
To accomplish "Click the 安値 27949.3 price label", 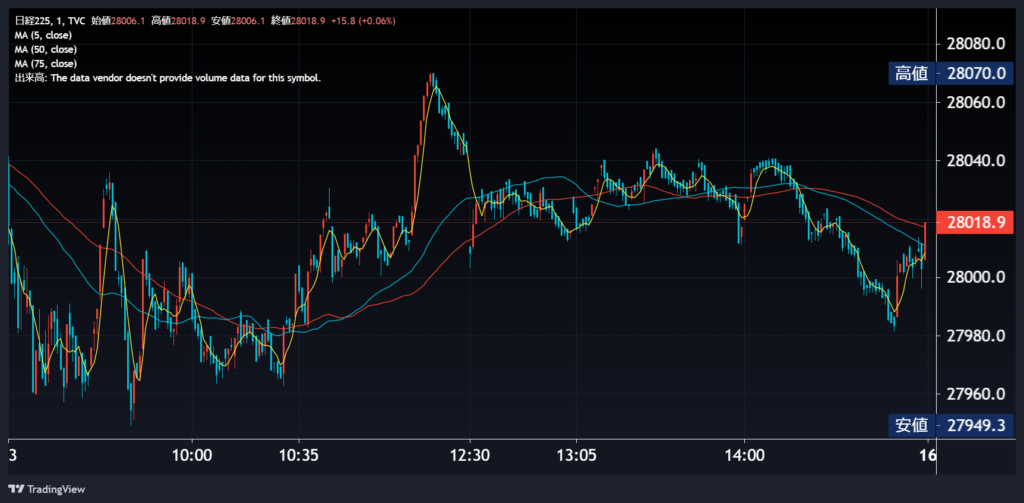I will click(951, 425).
